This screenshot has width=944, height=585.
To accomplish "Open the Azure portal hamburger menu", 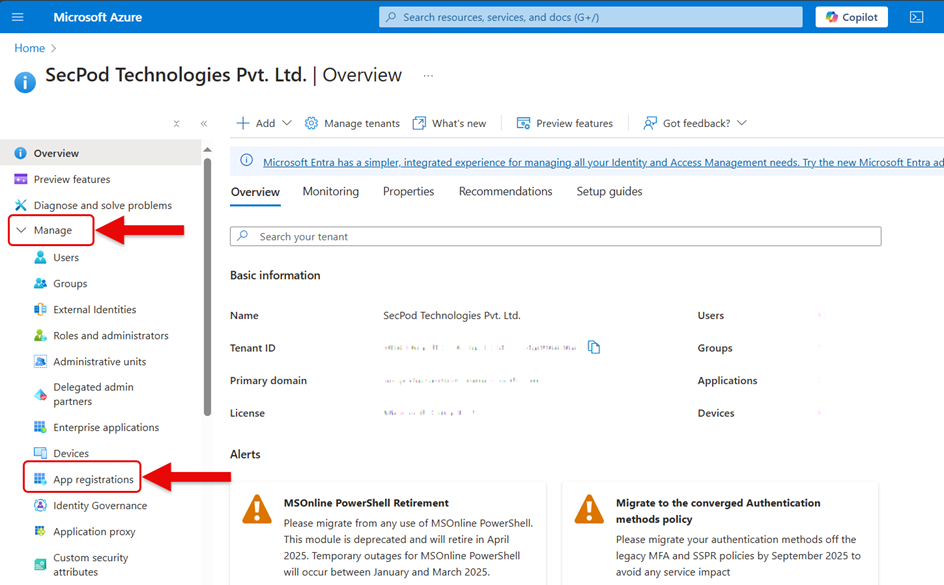I will [17, 17].
